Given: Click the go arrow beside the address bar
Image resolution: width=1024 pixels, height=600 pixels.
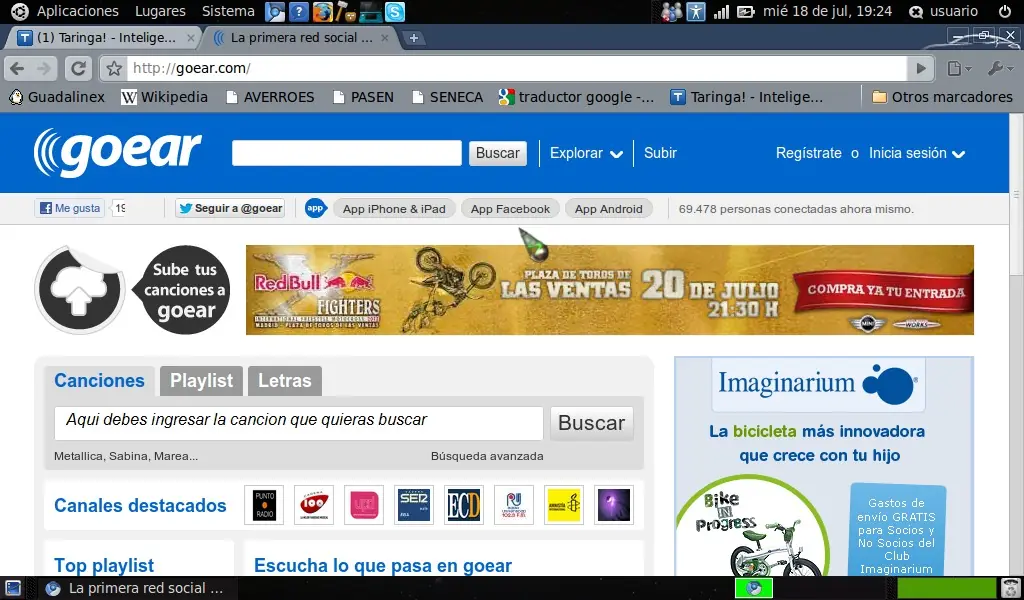Looking at the screenshot, I should 921,68.
